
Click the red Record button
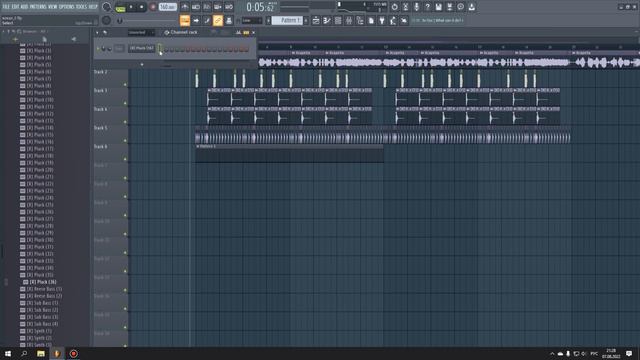point(153,7)
